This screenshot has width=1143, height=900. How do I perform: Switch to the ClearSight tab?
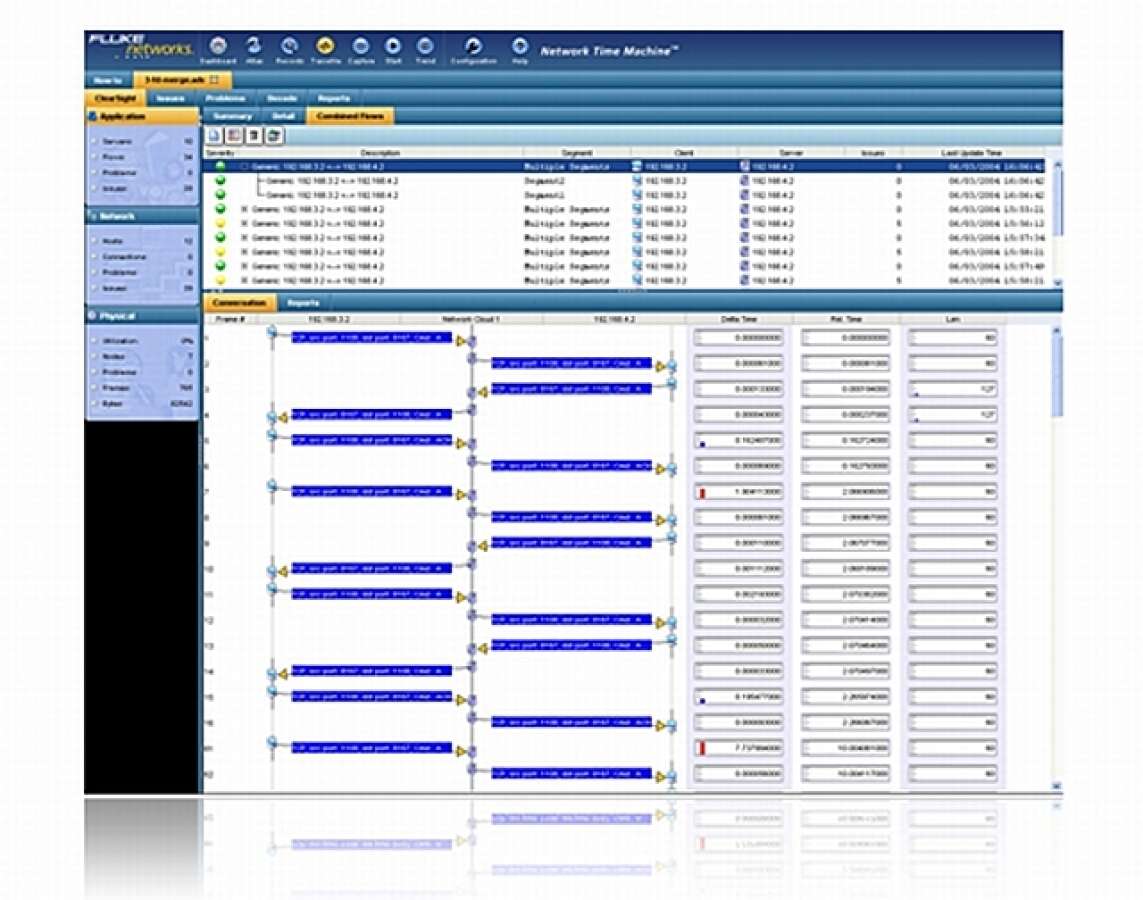(115, 98)
